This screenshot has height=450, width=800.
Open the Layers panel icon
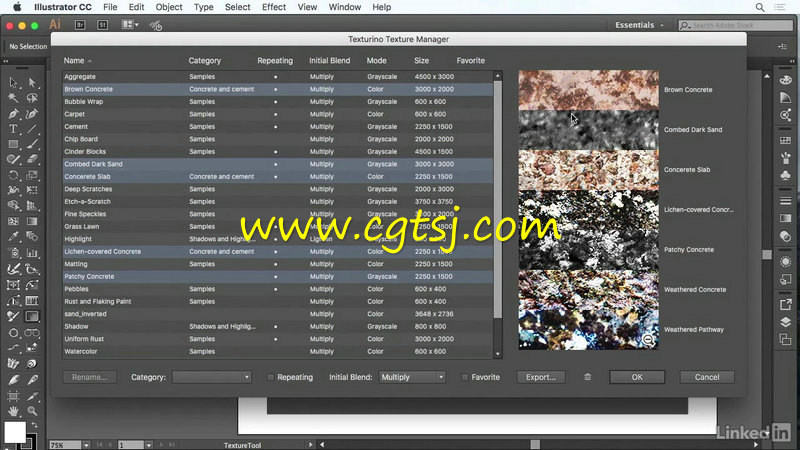tap(786, 322)
